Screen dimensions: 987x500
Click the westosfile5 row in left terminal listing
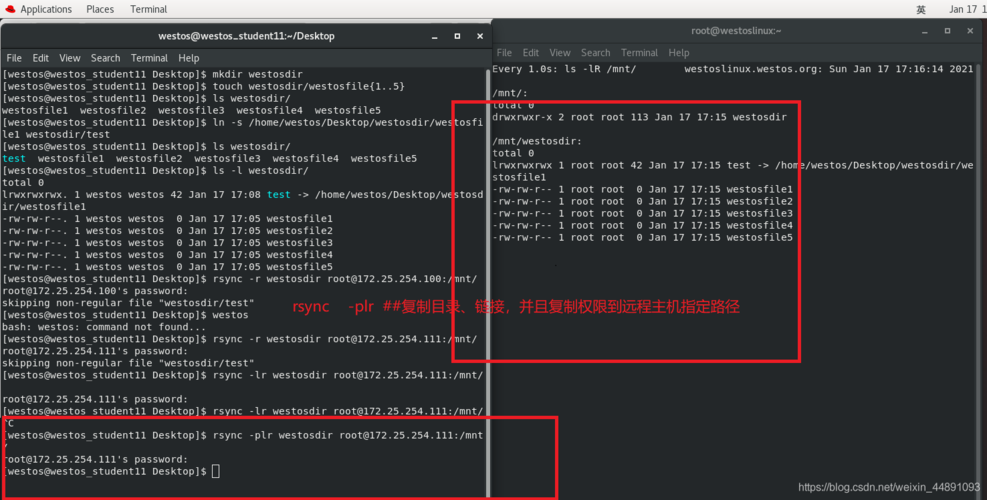[x=167, y=267]
